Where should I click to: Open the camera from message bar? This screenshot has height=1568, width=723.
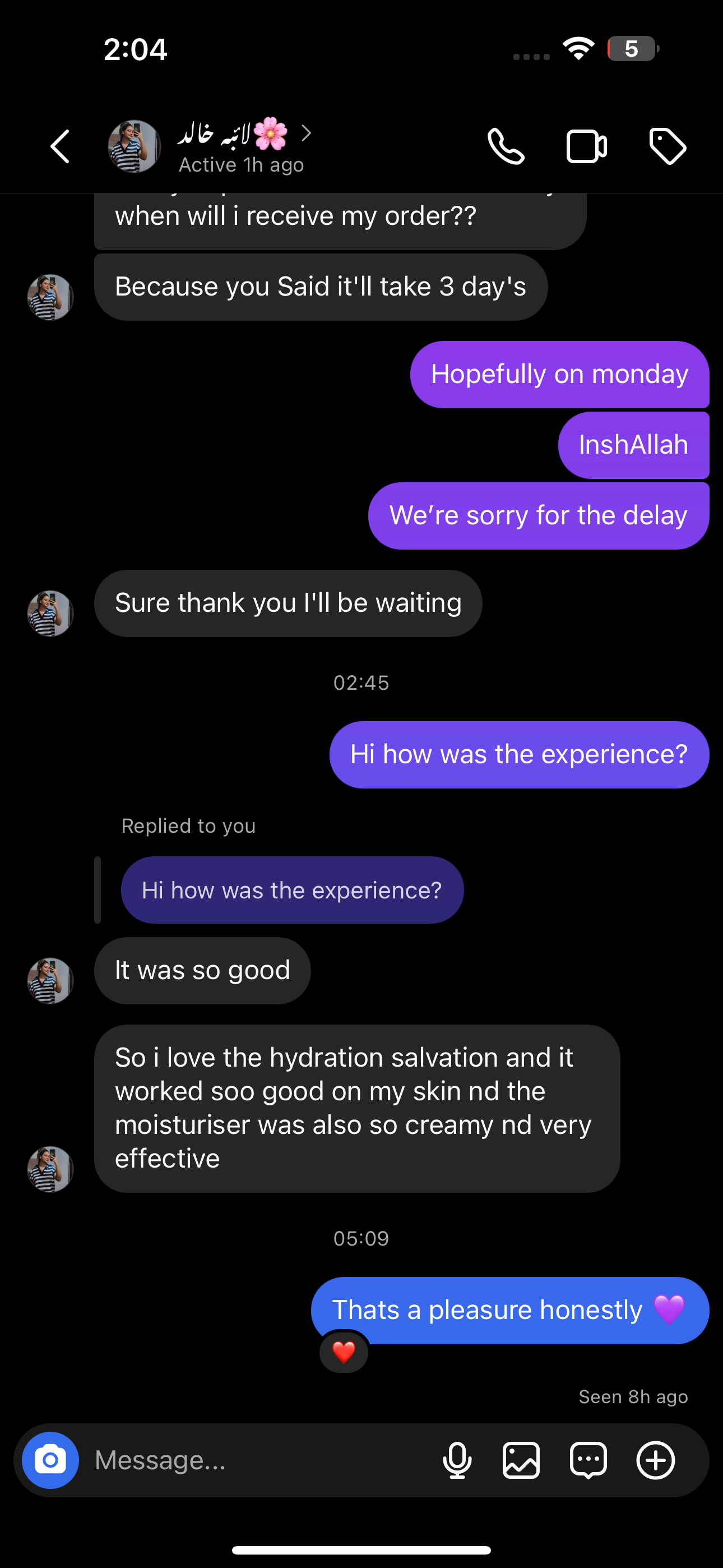coord(50,1460)
